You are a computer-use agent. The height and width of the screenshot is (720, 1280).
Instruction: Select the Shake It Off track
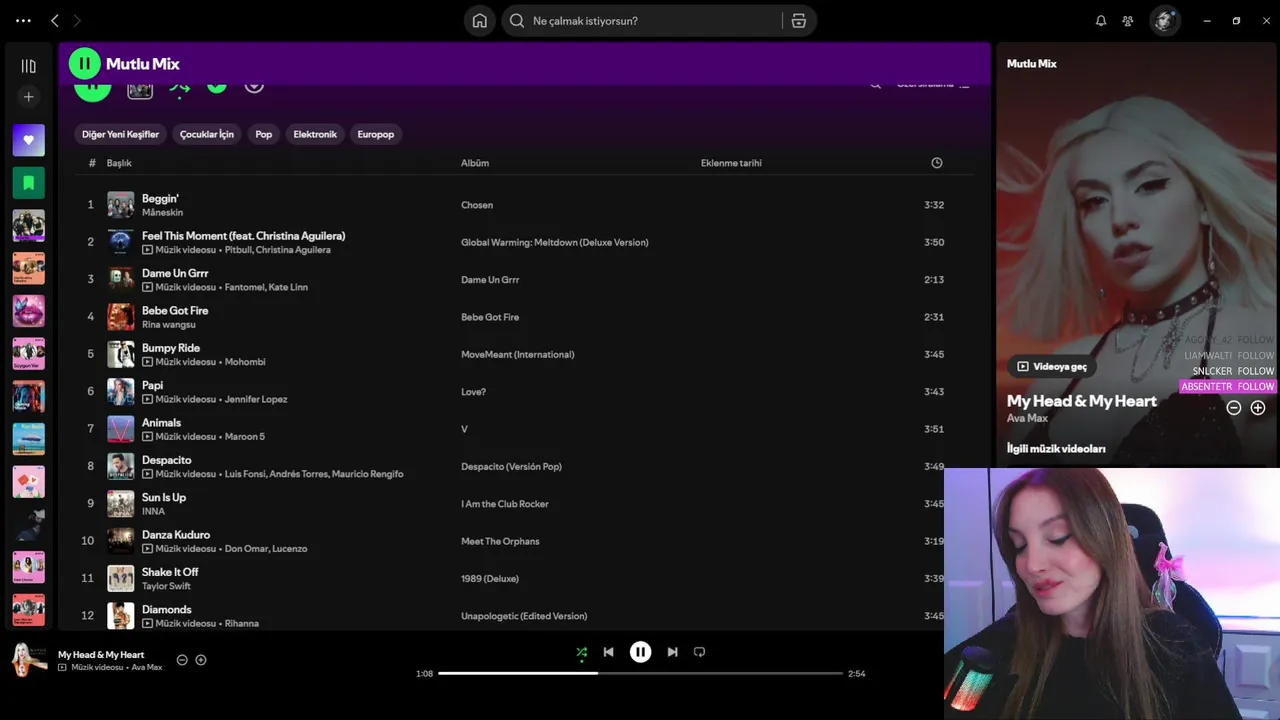[x=170, y=572]
